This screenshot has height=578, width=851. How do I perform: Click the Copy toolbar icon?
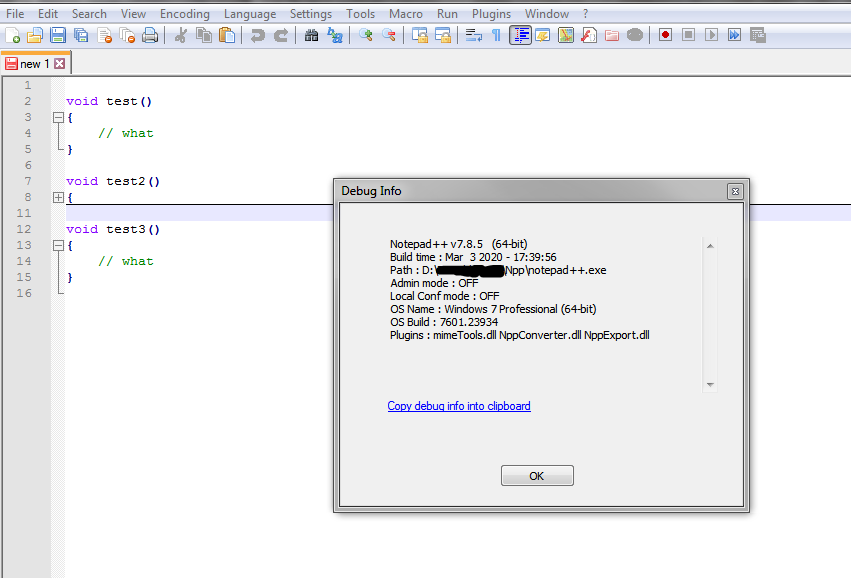pyautogui.click(x=204, y=35)
